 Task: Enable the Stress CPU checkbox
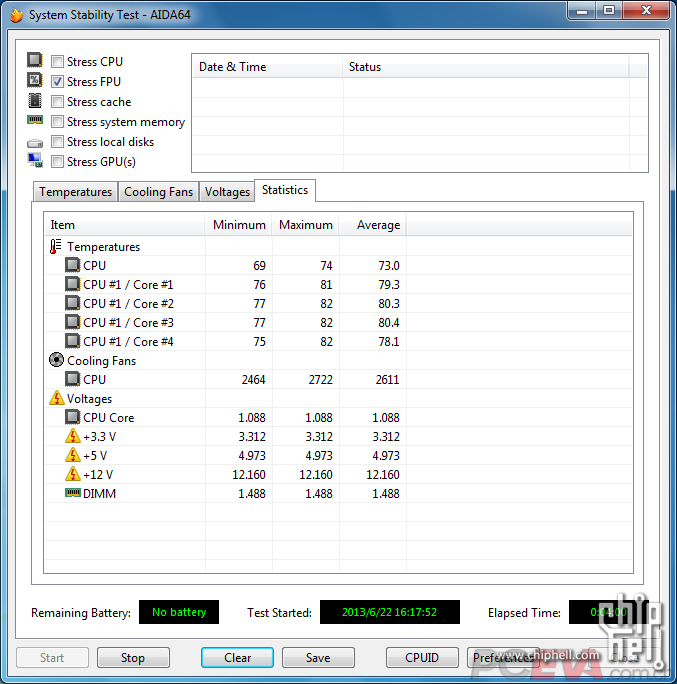pos(57,62)
